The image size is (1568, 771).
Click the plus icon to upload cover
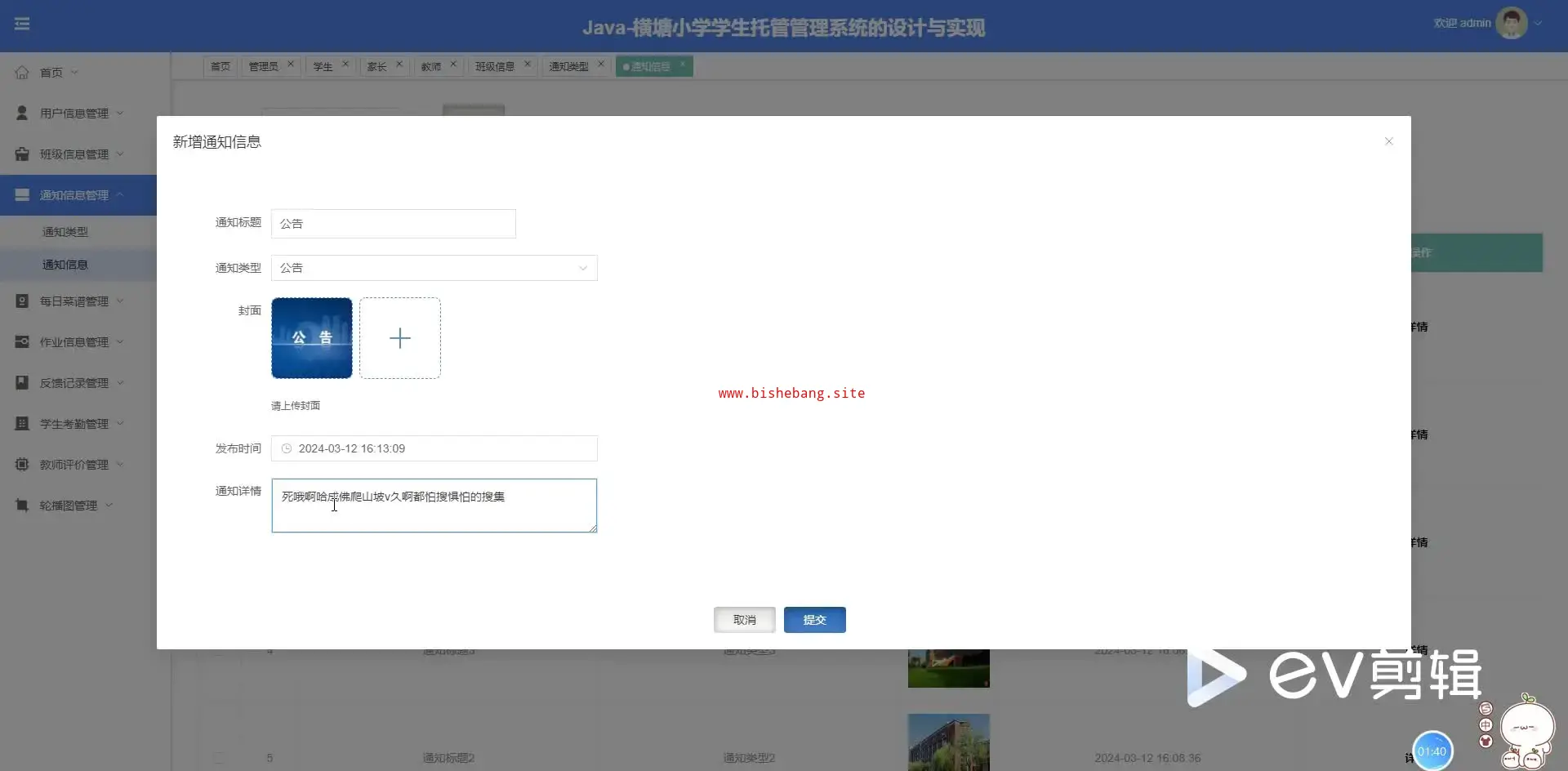(400, 338)
